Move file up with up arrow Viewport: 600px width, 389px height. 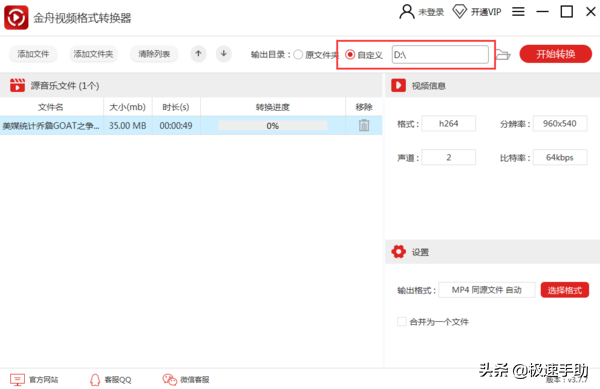click(198, 54)
